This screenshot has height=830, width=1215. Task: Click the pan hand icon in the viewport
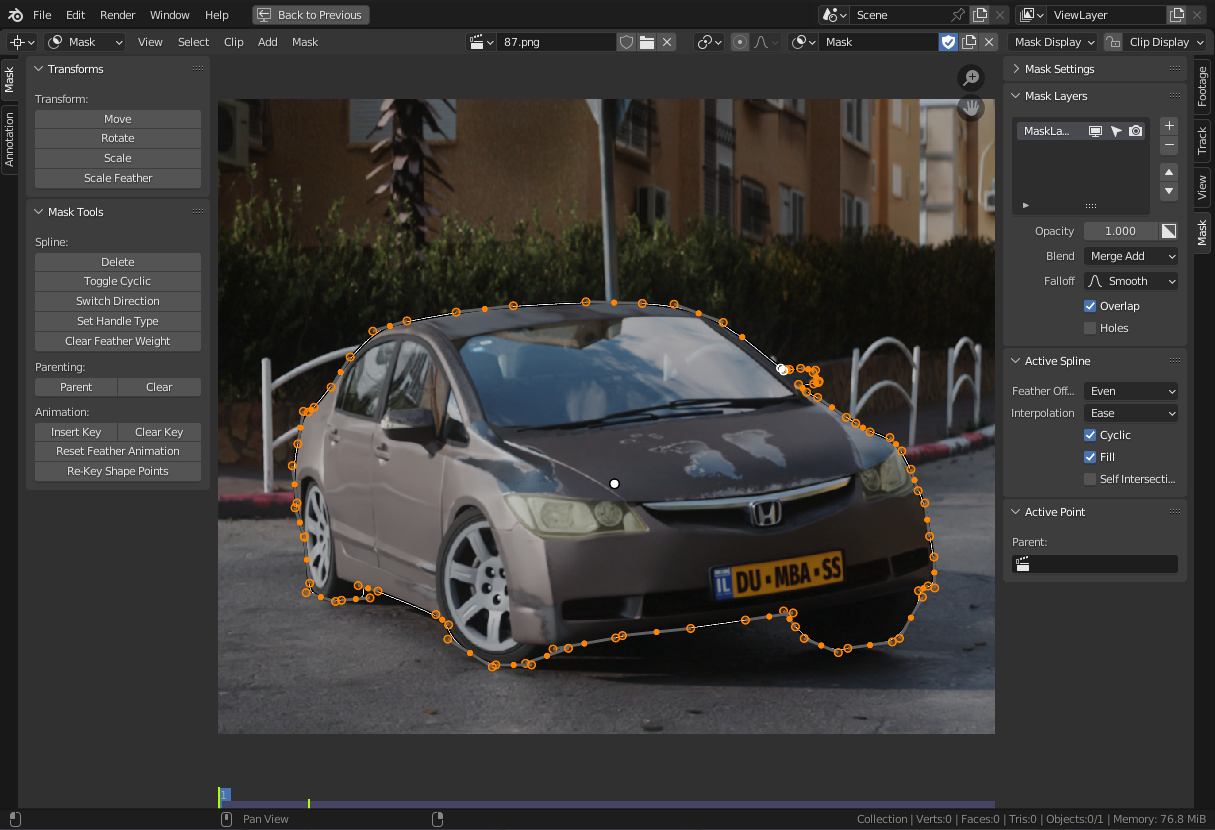(x=970, y=108)
